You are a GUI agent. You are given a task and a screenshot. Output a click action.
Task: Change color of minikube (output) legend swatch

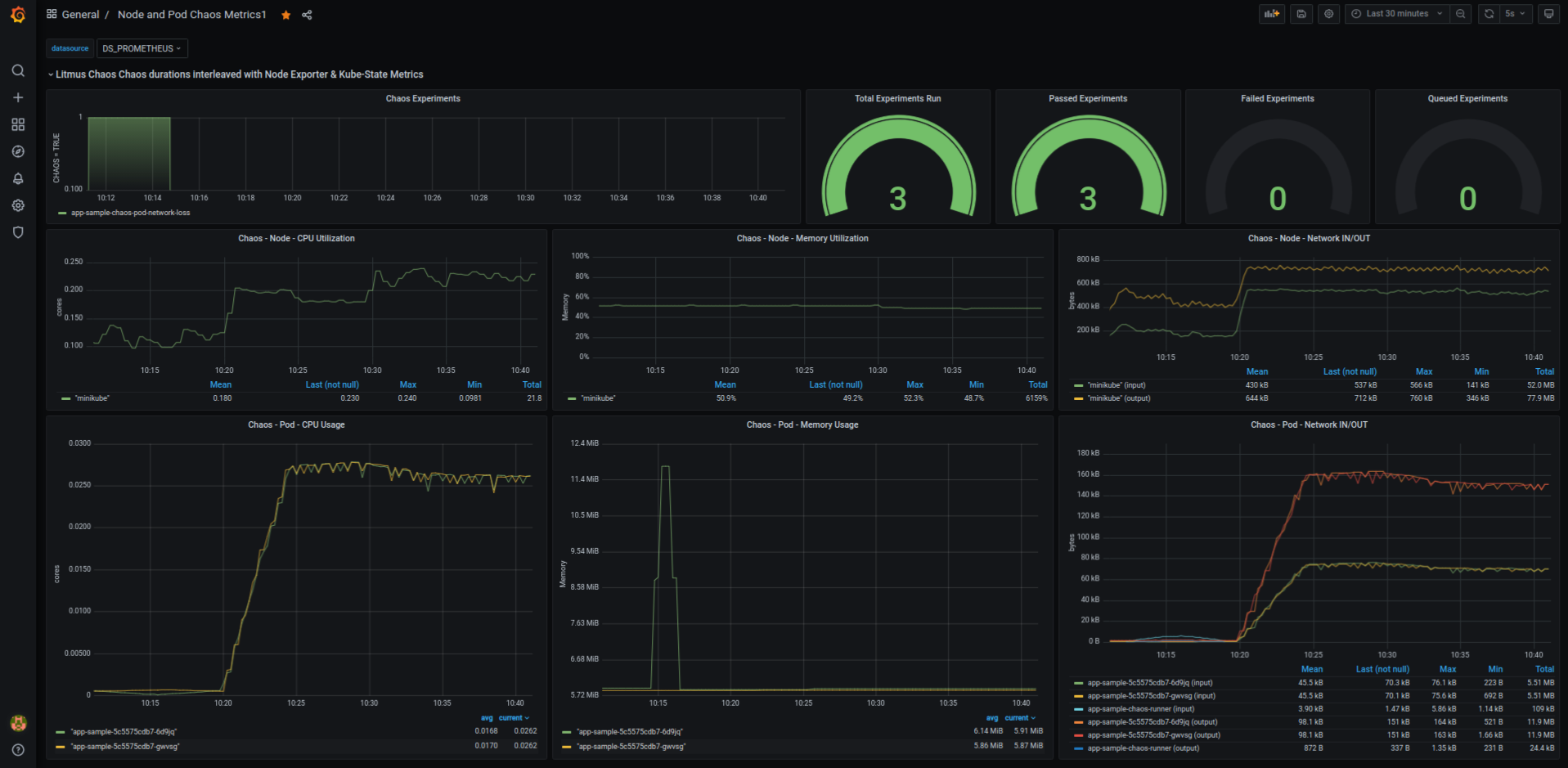[x=1079, y=398]
